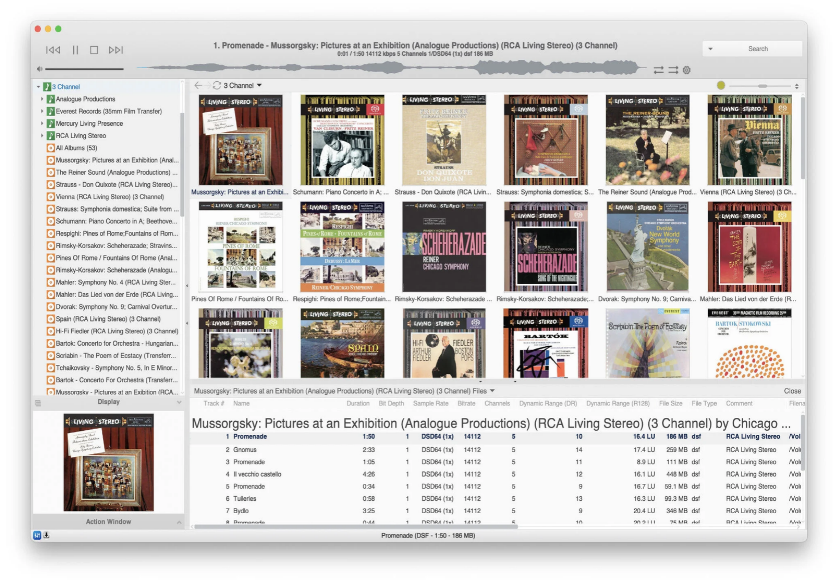836x584 pixels.
Task: Collapse the Display panel chevron
Action: tap(179, 402)
